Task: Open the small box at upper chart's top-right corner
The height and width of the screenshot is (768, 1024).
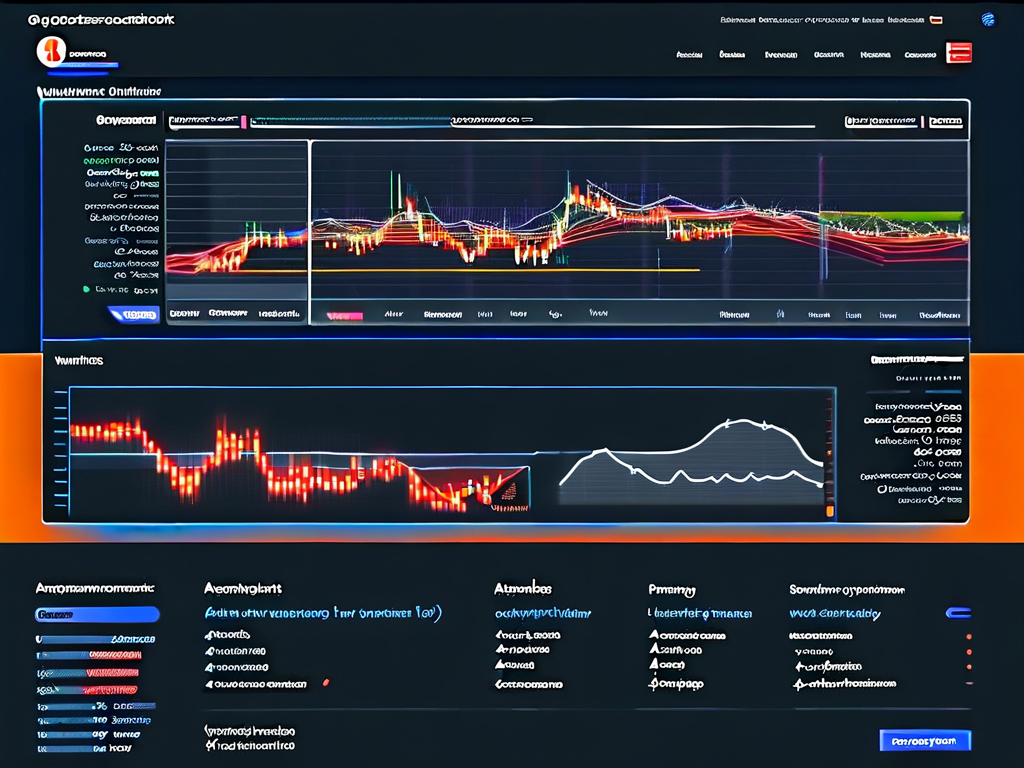Action: point(945,121)
